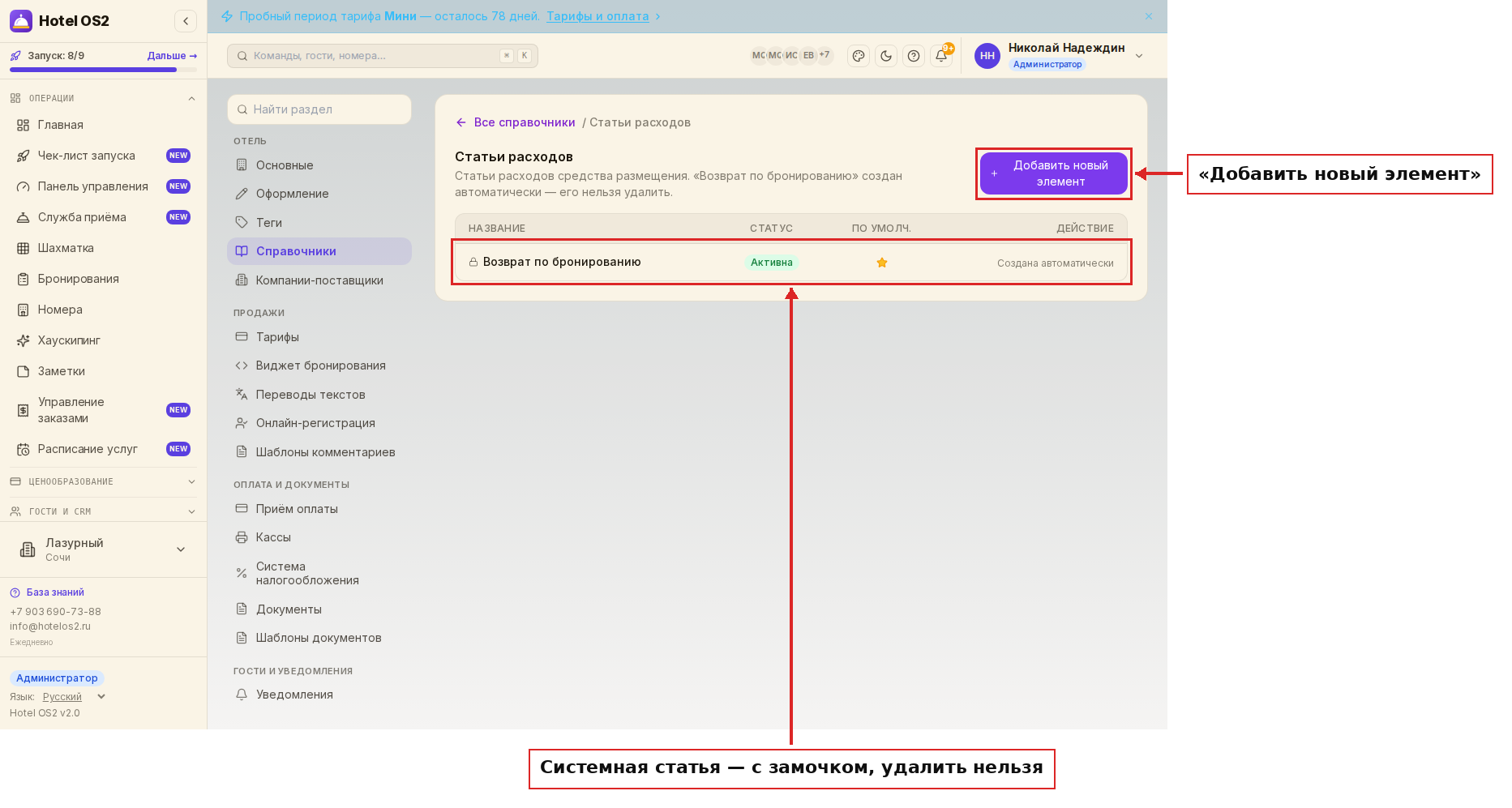The height and width of the screenshot is (808, 1512).
Task: Open help with the question mark icon
Action: coord(914,56)
